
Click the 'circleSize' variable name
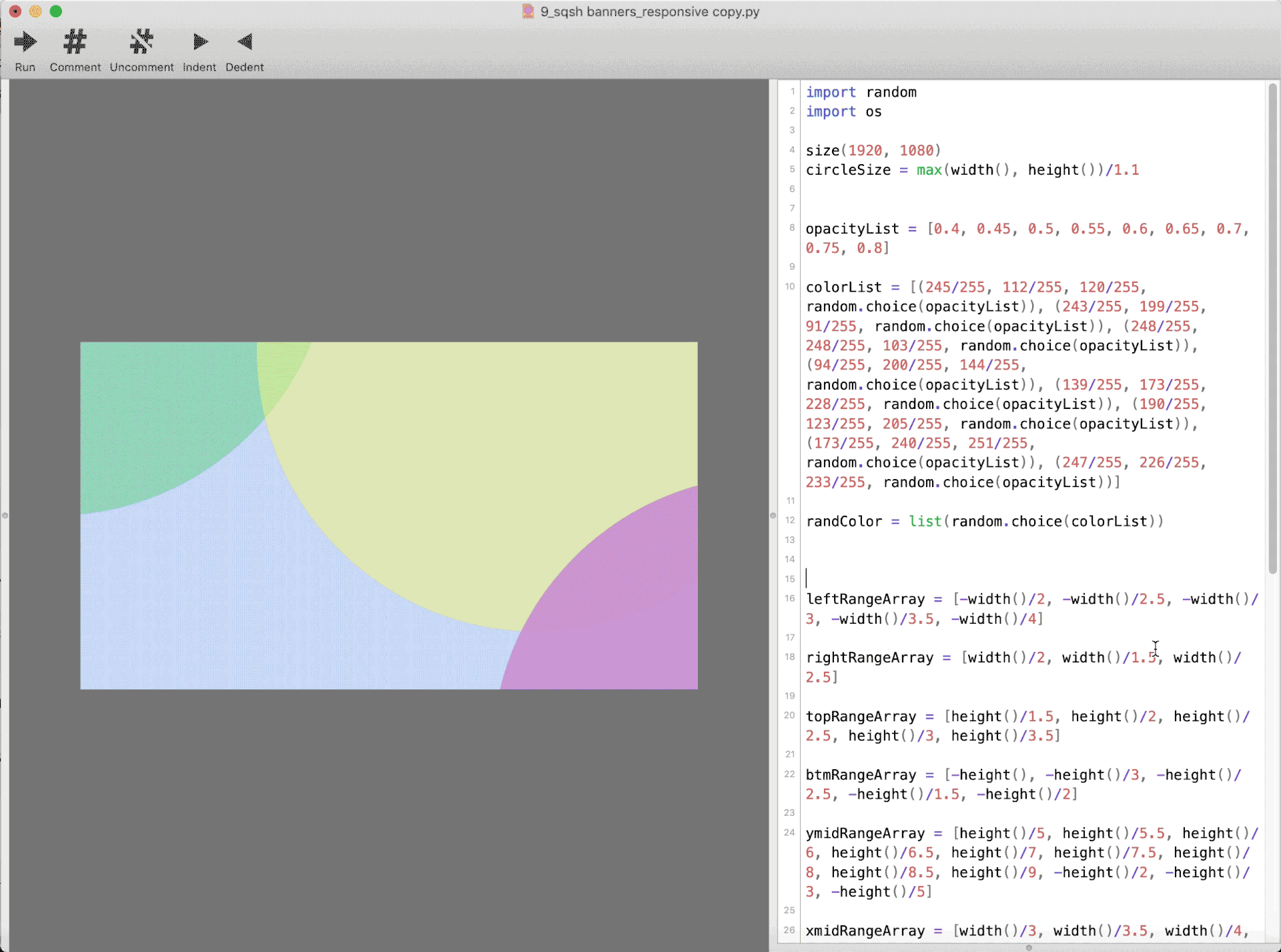coord(848,169)
